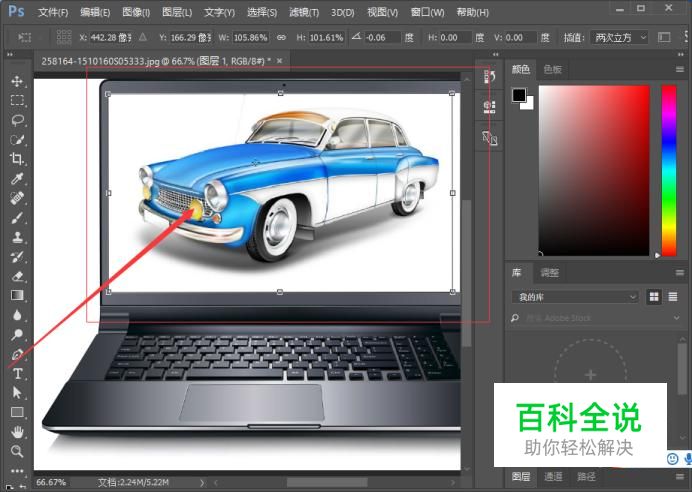Select the Crop tool
The image size is (692, 492).
(x=17, y=159)
